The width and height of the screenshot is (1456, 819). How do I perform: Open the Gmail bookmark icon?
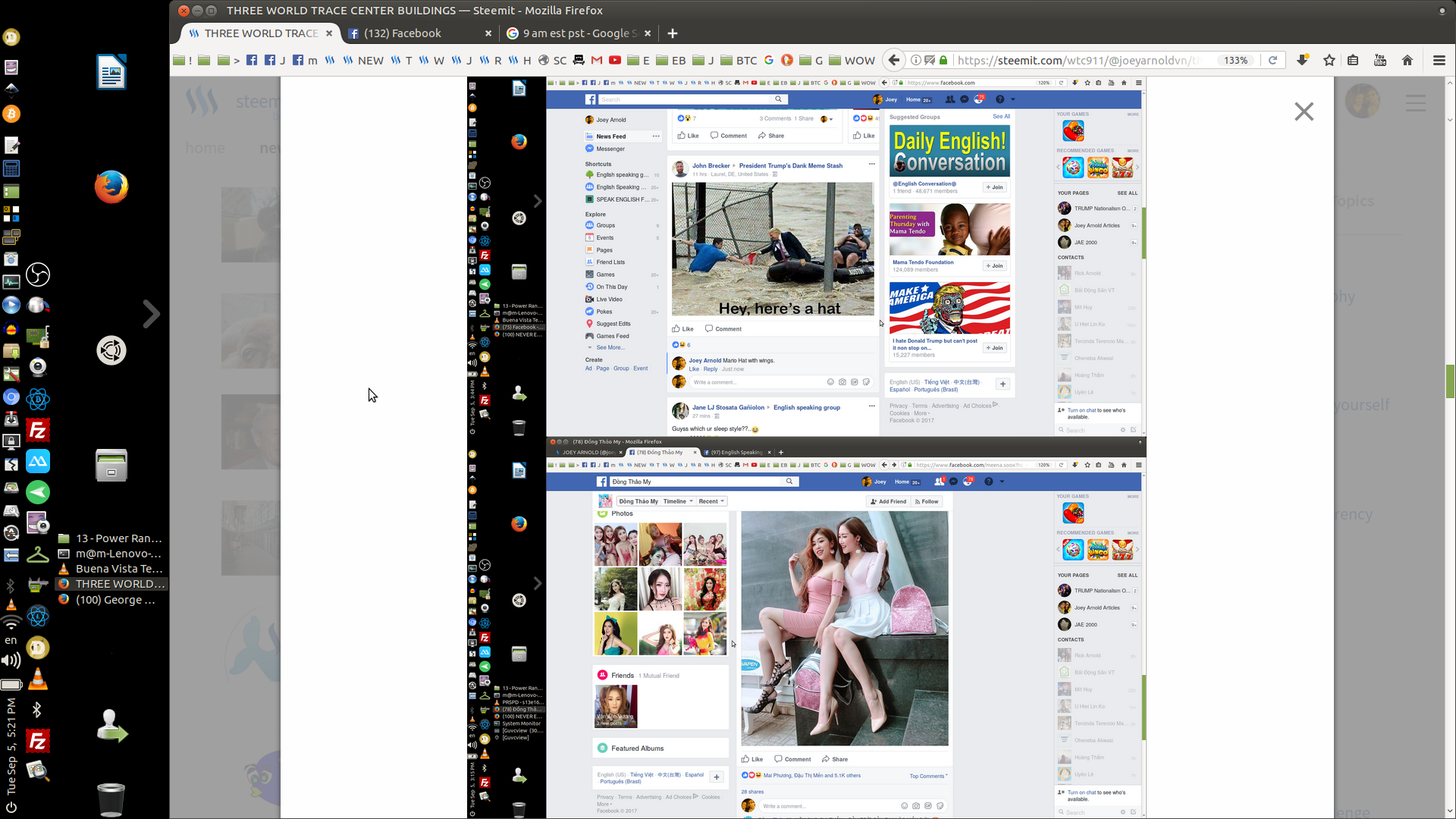click(x=597, y=61)
